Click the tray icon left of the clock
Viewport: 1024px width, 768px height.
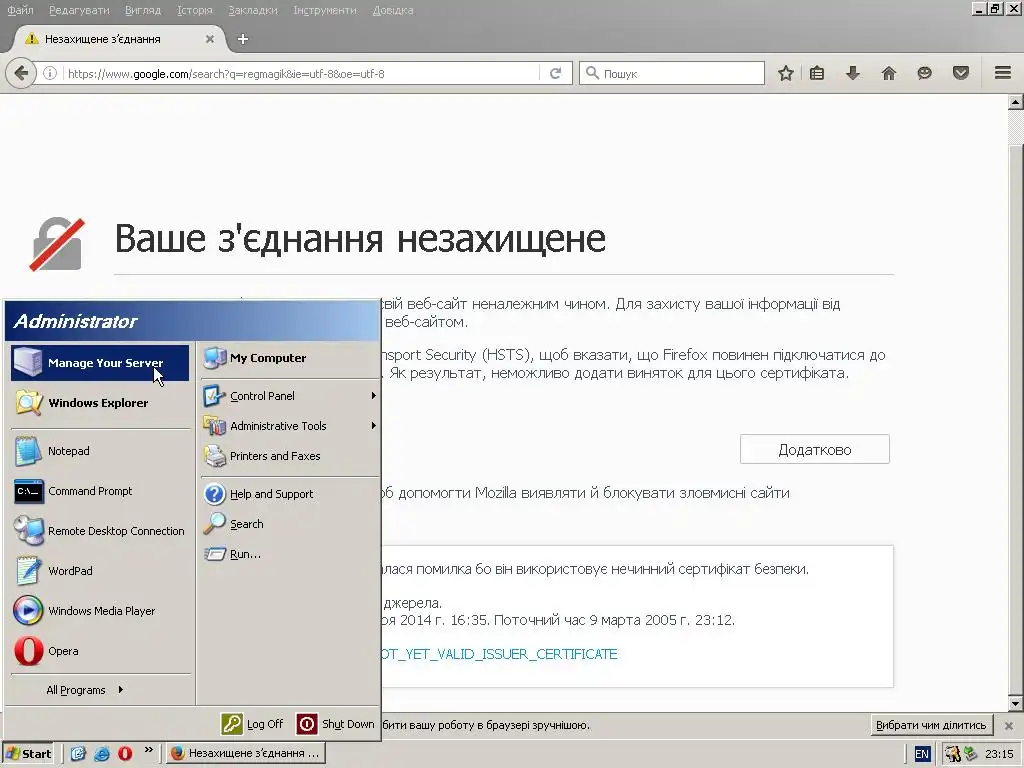point(970,754)
